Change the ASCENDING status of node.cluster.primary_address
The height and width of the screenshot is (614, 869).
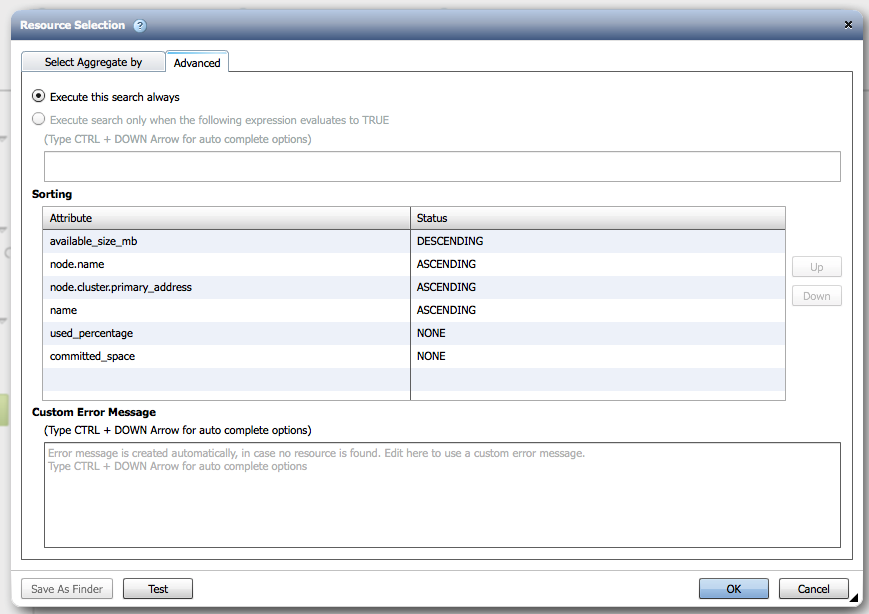(x=598, y=287)
